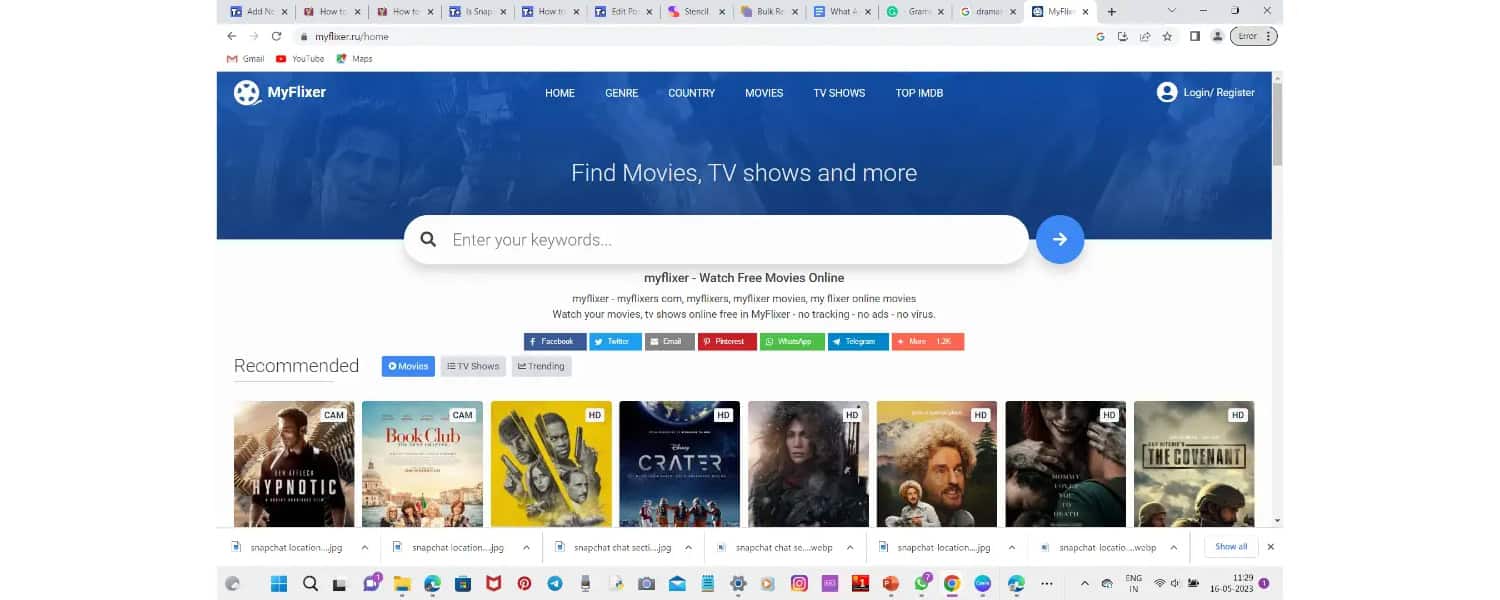The image size is (1500, 600).
Task: Open the GENRE menu
Action: (x=621, y=93)
